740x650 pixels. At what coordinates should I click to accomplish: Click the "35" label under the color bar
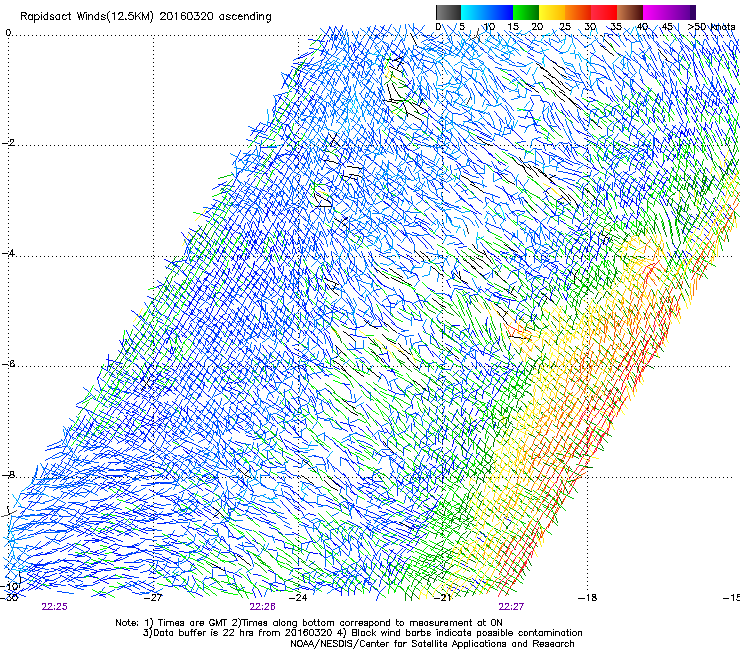point(616,27)
